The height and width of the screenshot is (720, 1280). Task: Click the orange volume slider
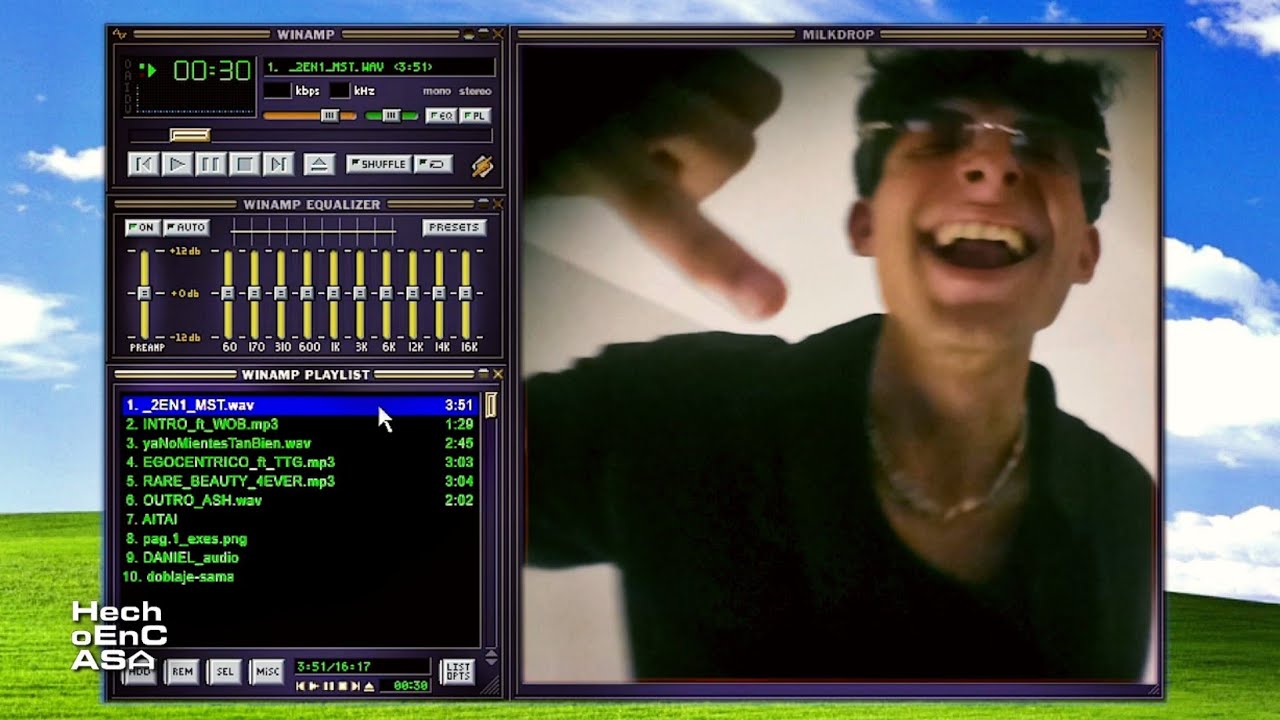tap(310, 116)
